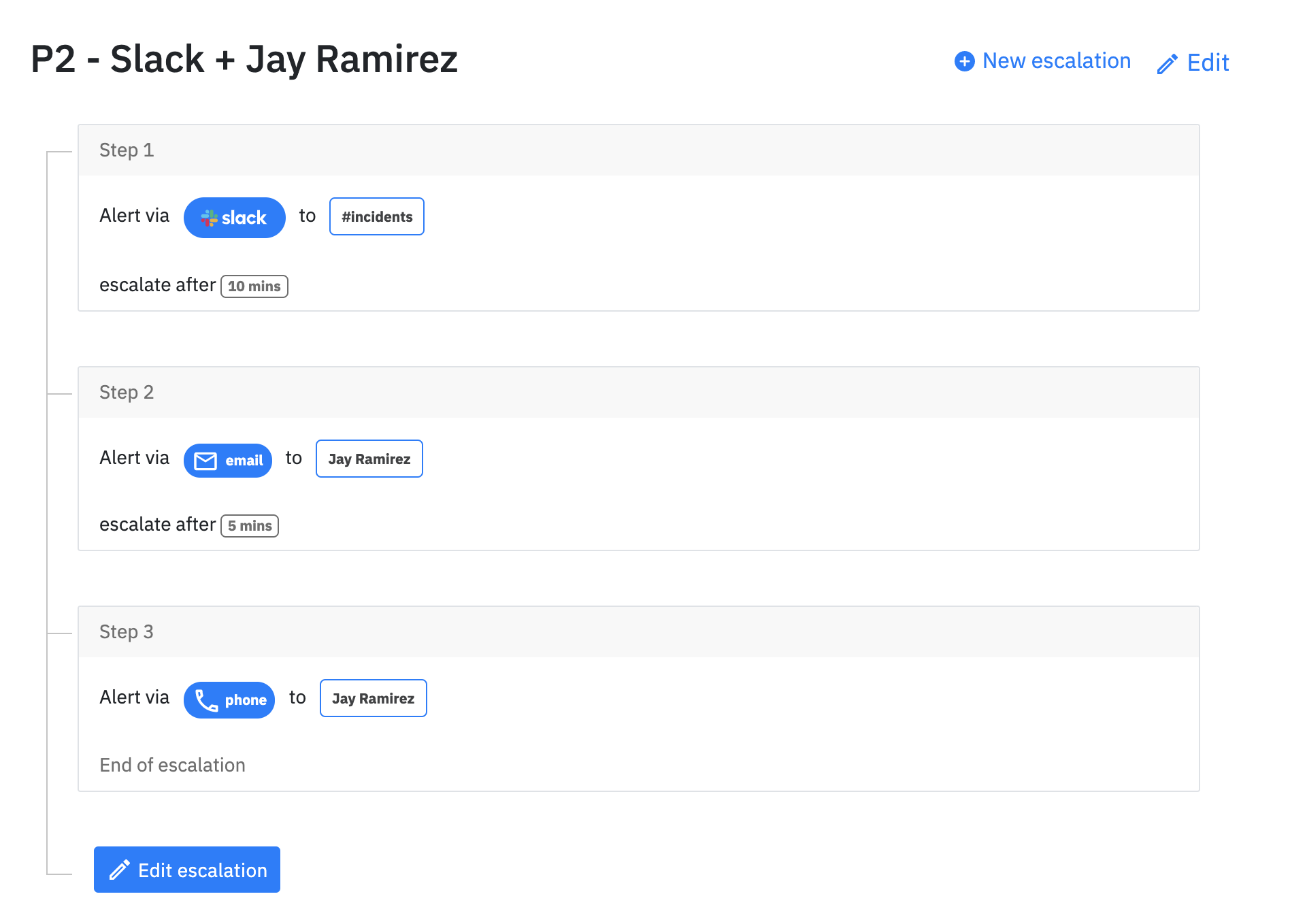The height and width of the screenshot is (924, 1290).
Task: Click the pencil icon next to Edit
Action: click(x=1168, y=64)
